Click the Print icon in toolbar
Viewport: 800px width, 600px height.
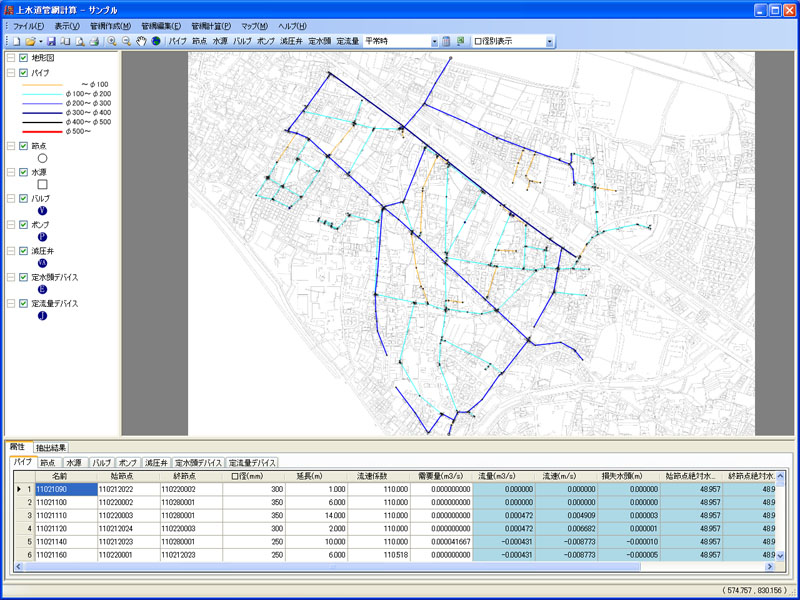click(93, 42)
